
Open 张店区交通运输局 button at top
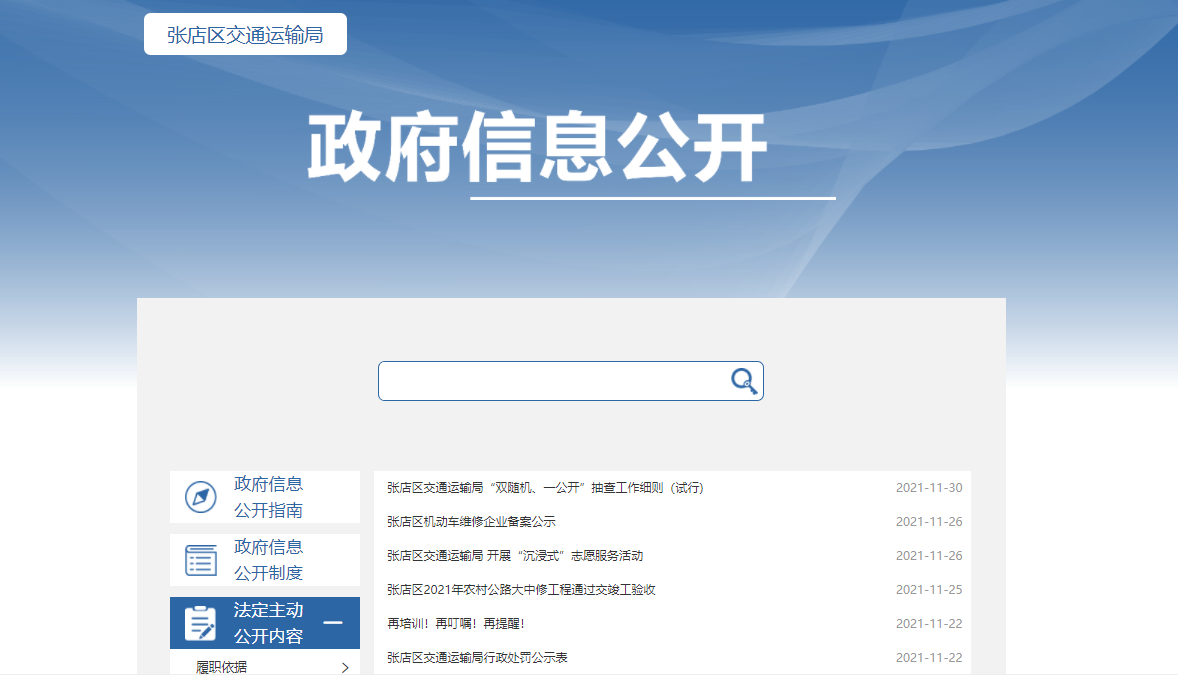point(245,35)
